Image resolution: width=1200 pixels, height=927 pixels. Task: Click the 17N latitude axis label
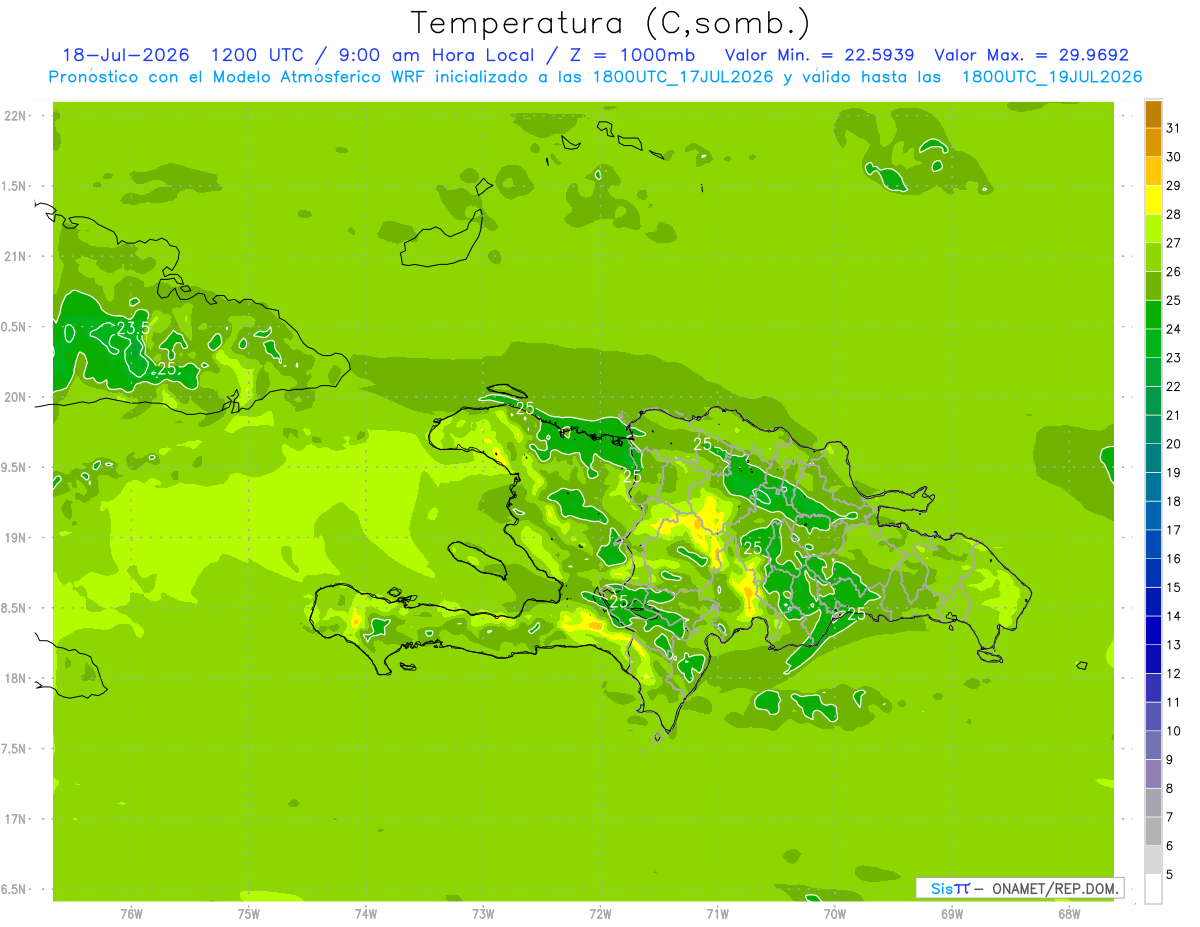(x=14, y=819)
